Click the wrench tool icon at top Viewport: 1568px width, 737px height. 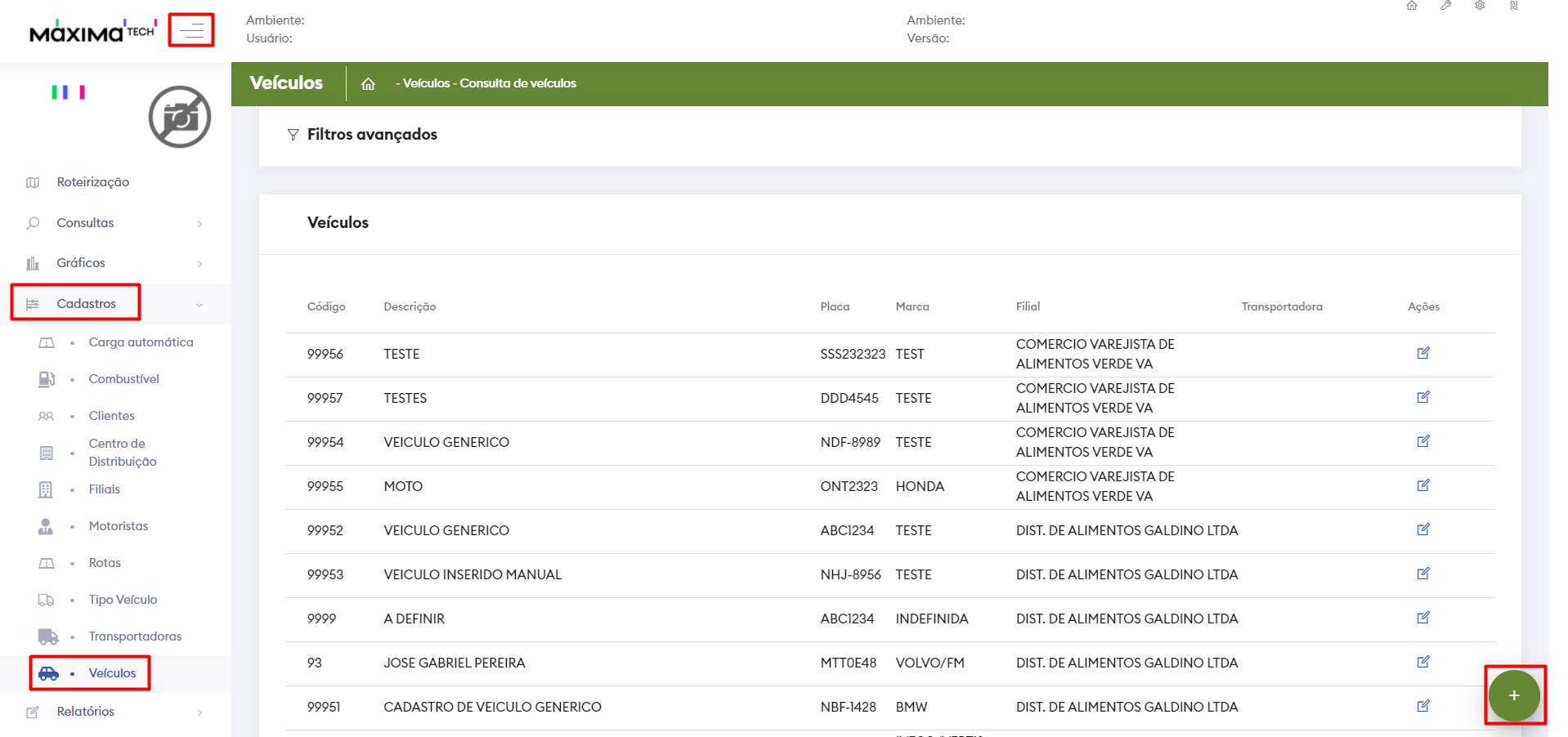pyautogui.click(x=1446, y=6)
